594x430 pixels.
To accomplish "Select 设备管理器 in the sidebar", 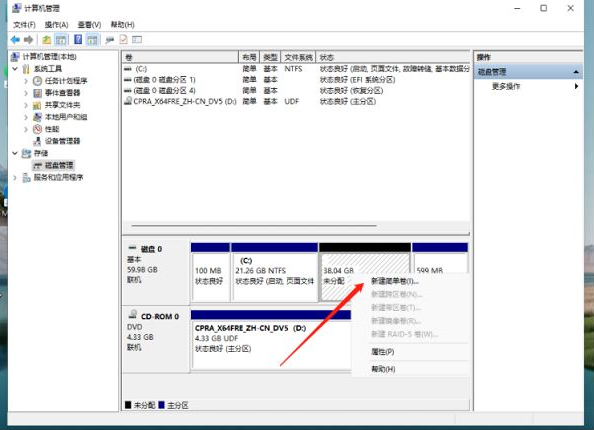I will click(x=63, y=141).
